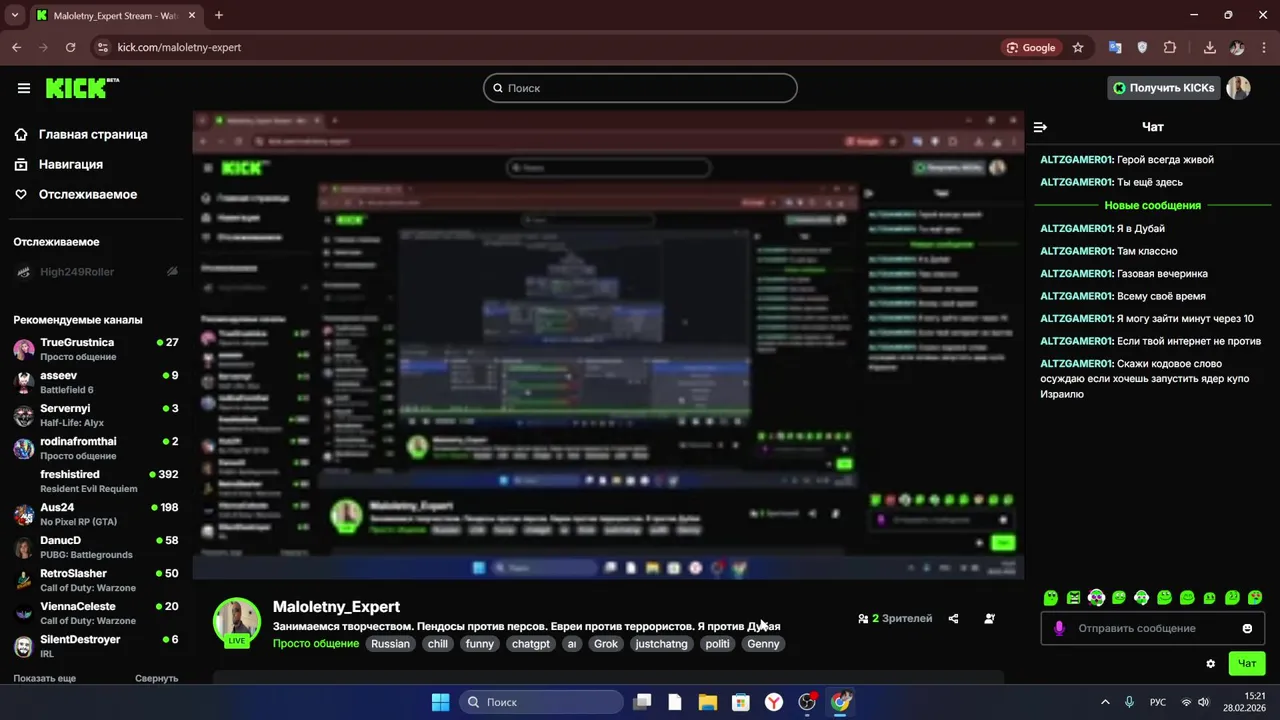
Task: Open Microsoft Store from taskbar
Action: pyautogui.click(x=740, y=702)
